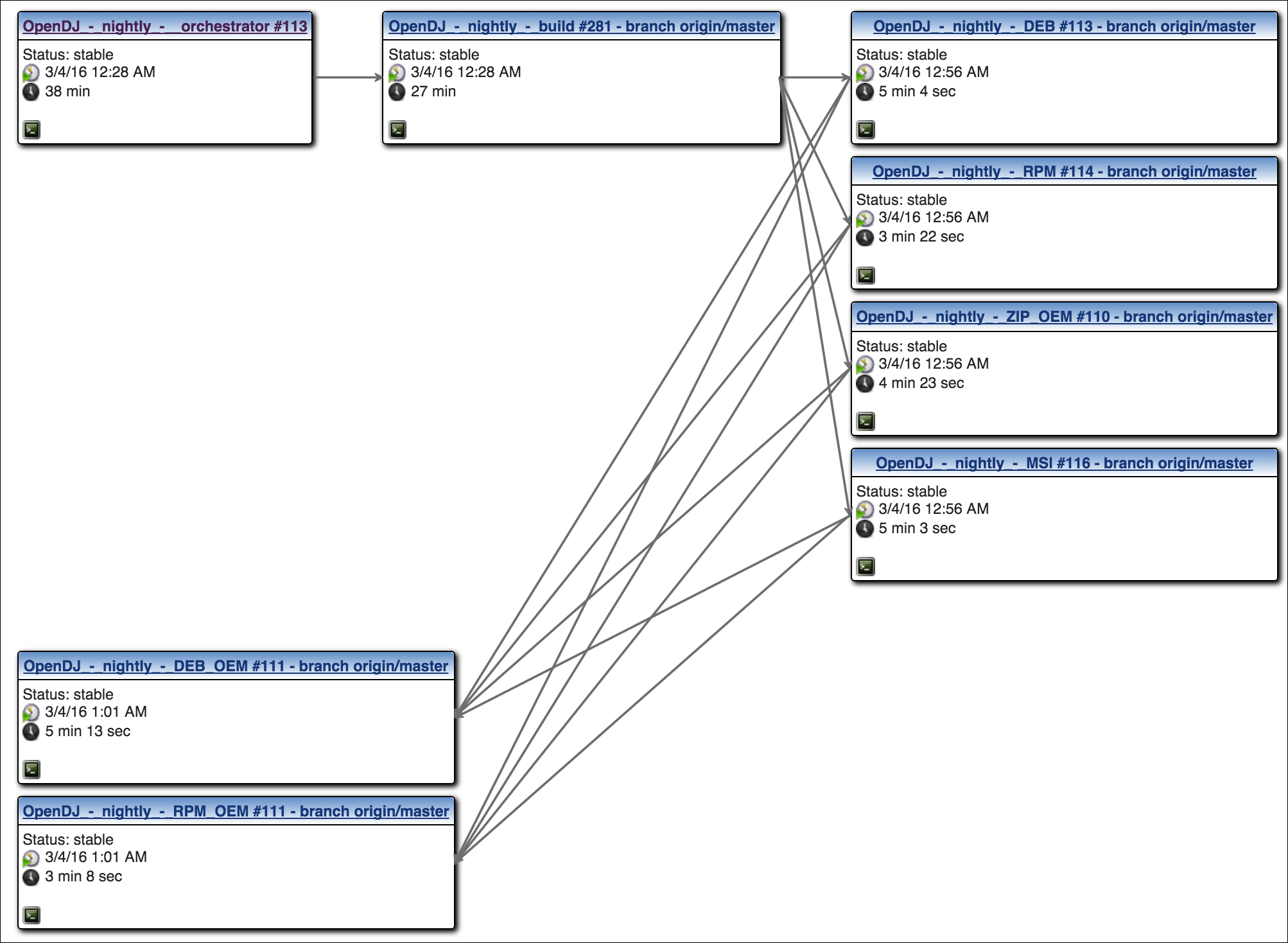This screenshot has height=943, width=1288.
Task: Open the orchestrator #113 link
Action: coord(165,26)
